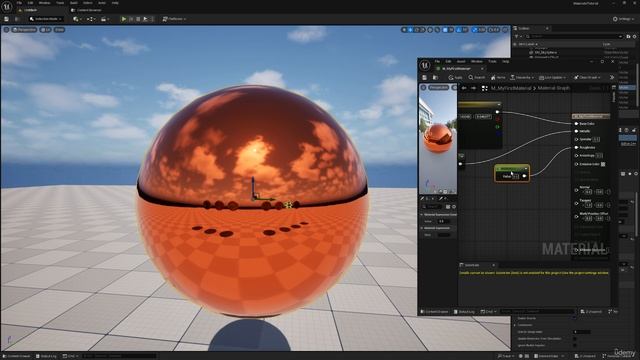Open the Asset menu in Material Editor

461,61
